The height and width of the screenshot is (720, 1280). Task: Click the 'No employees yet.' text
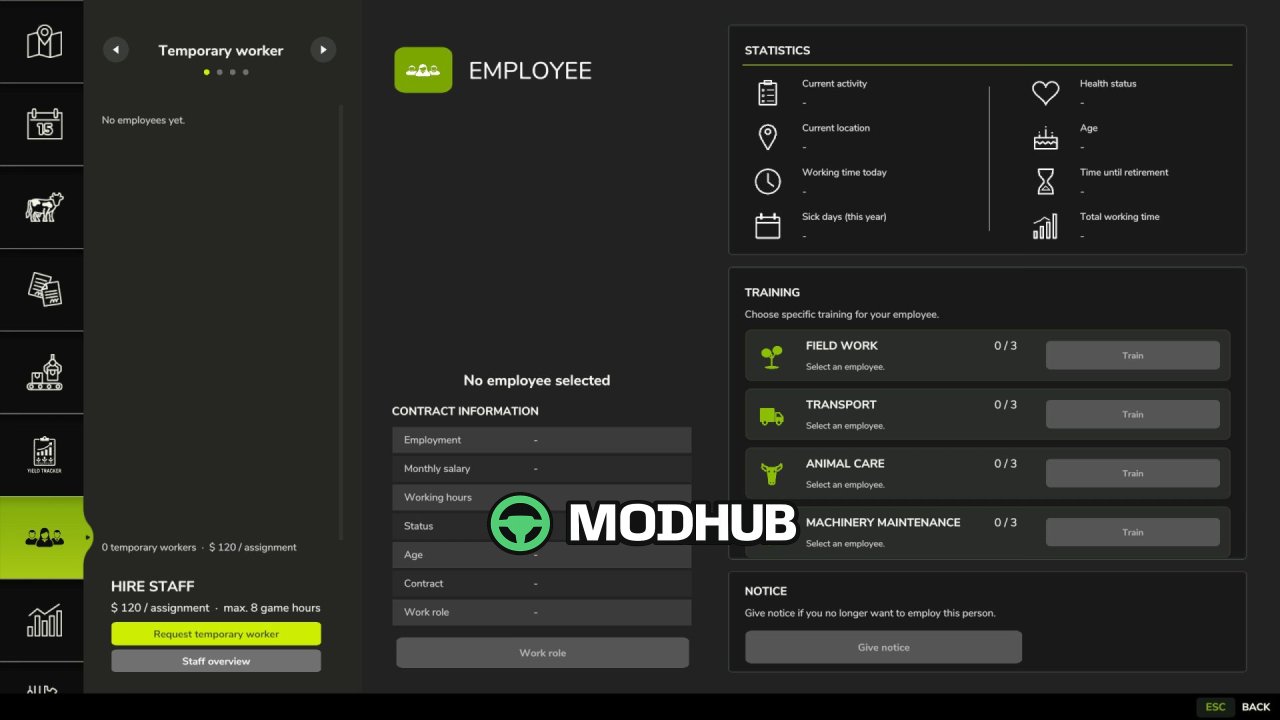click(x=143, y=120)
